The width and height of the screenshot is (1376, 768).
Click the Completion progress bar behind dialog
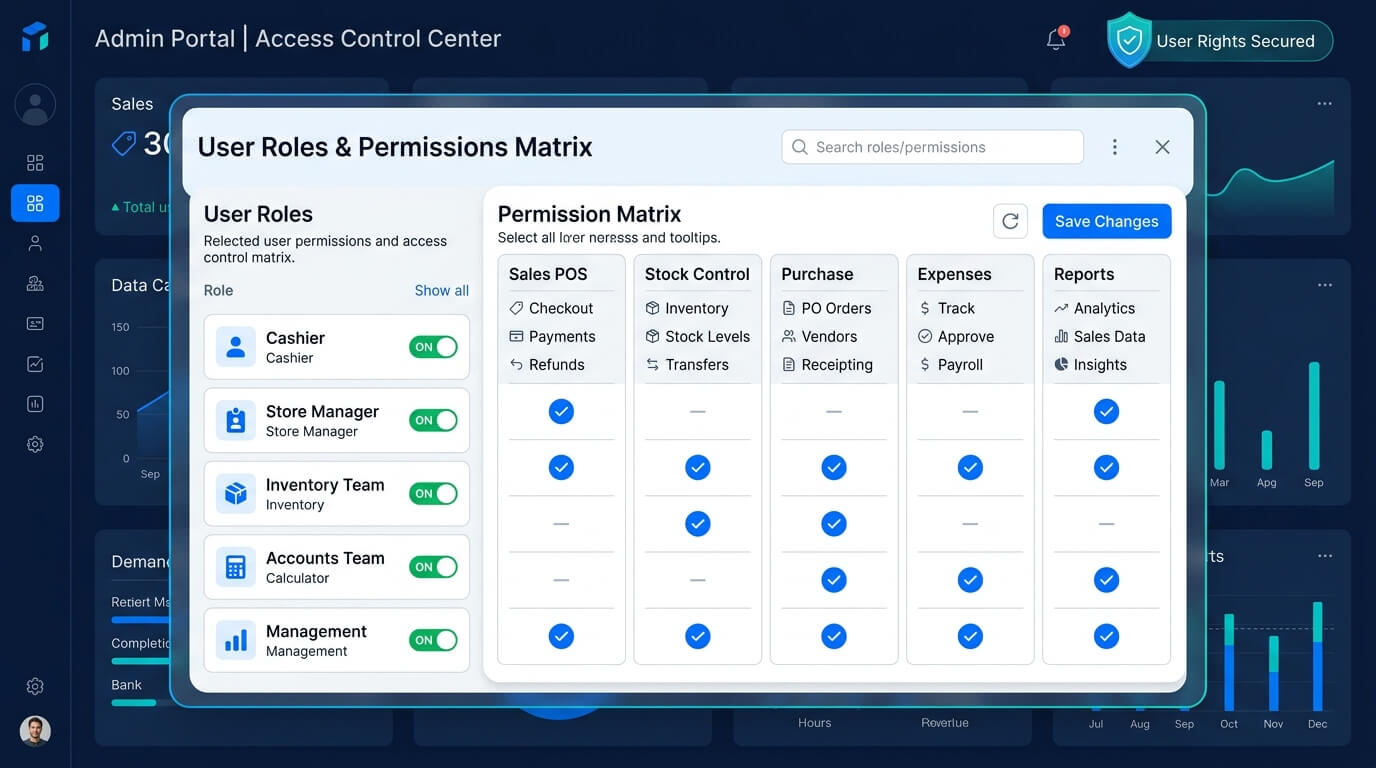point(140,661)
